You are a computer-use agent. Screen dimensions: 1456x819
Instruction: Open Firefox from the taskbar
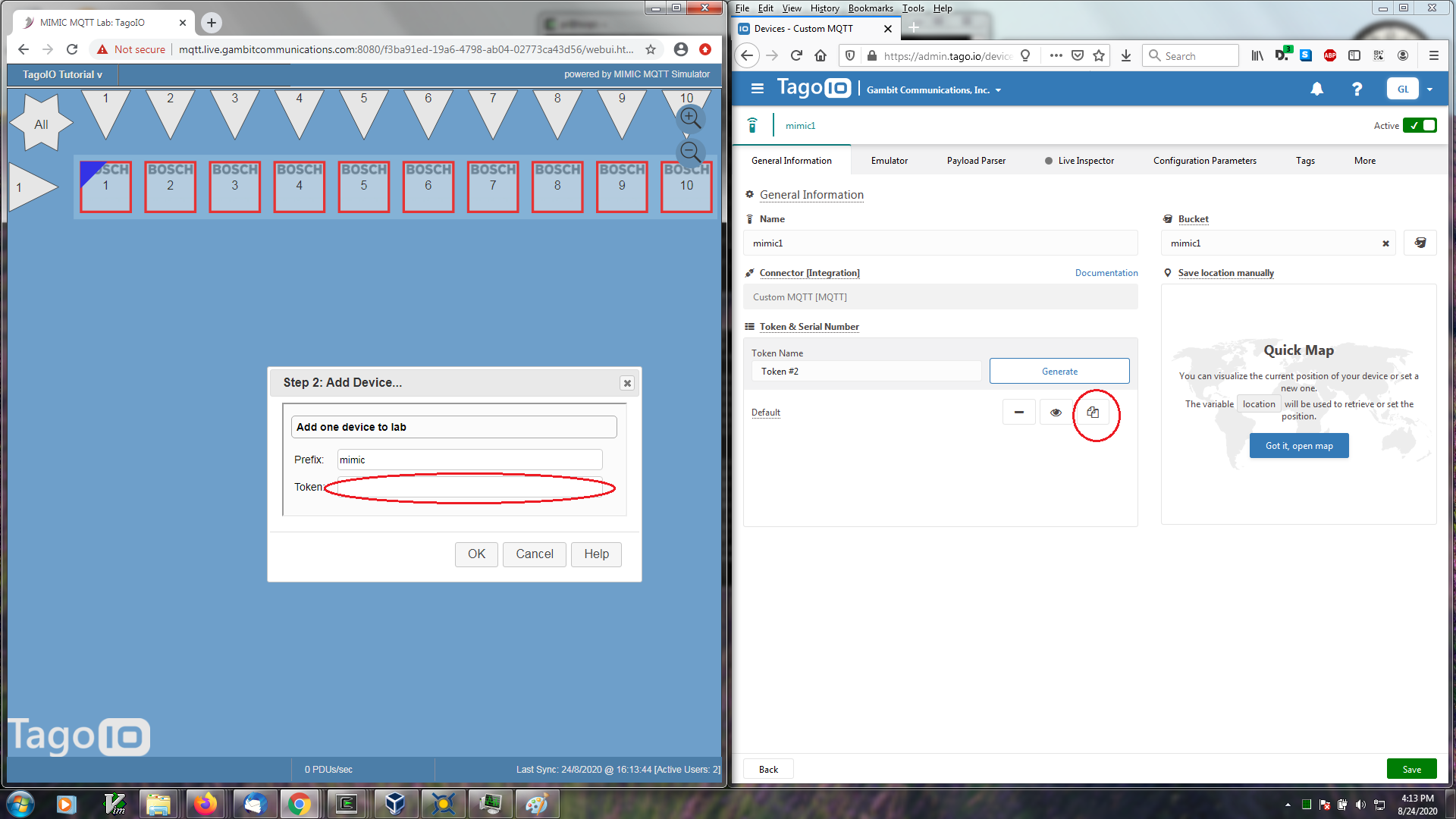[x=205, y=804]
